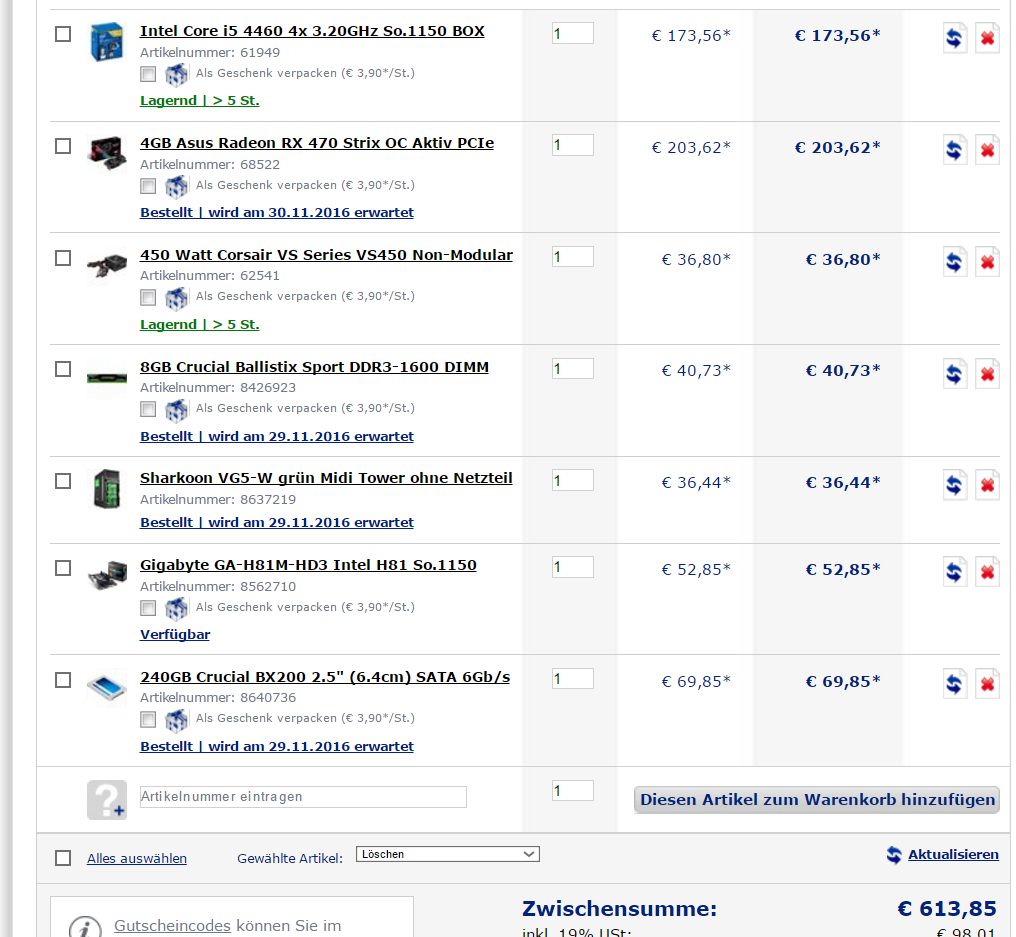Click the gift box icon under Gigabyte GA-H81M-HD3
Viewport: 1016px width, 937px height.
coord(176,609)
